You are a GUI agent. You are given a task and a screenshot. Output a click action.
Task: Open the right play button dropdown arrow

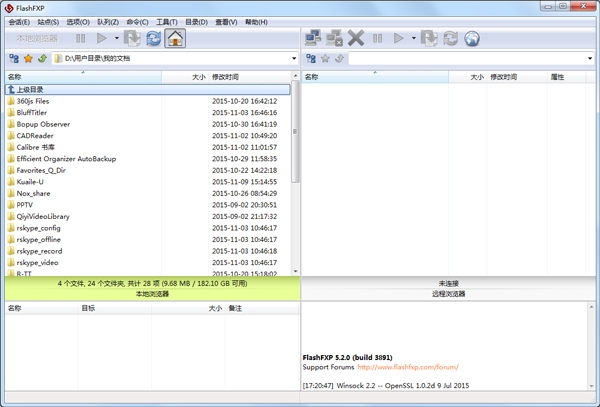[x=414, y=38]
